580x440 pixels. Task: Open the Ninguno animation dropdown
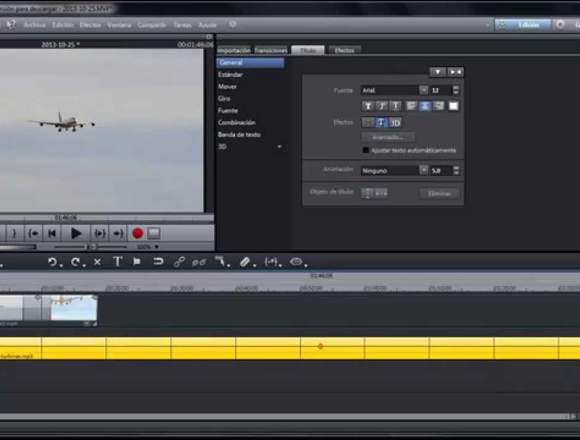pyautogui.click(x=424, y=170)
